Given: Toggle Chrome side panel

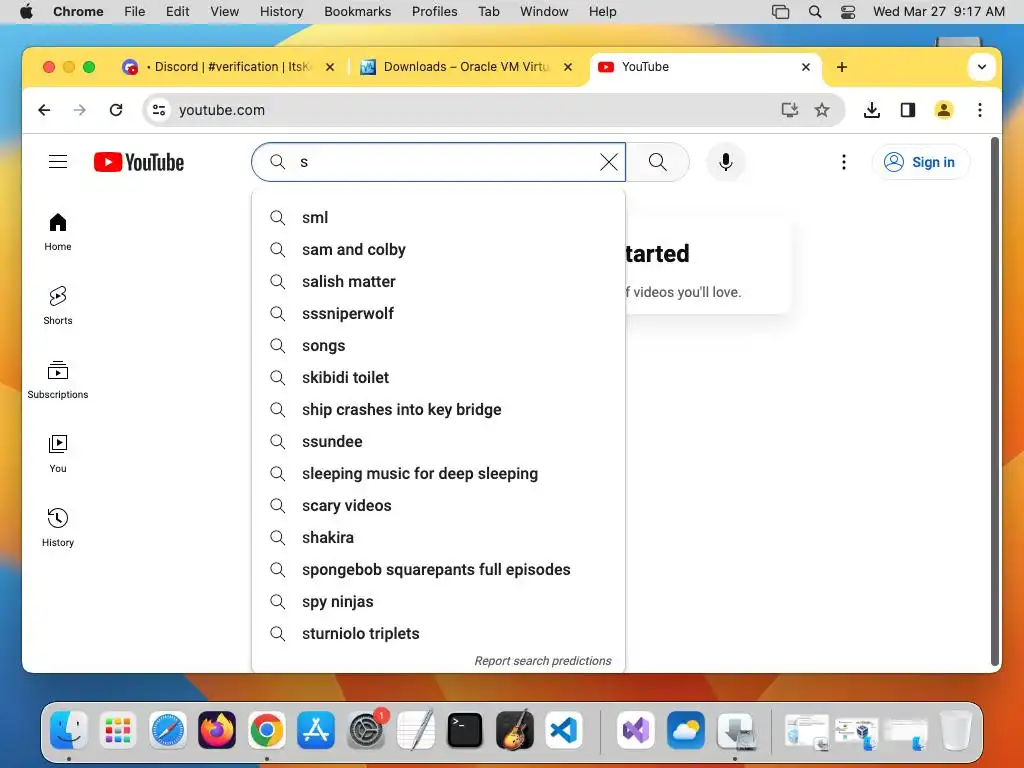Looking at the screenshot, I should (908, 110).
